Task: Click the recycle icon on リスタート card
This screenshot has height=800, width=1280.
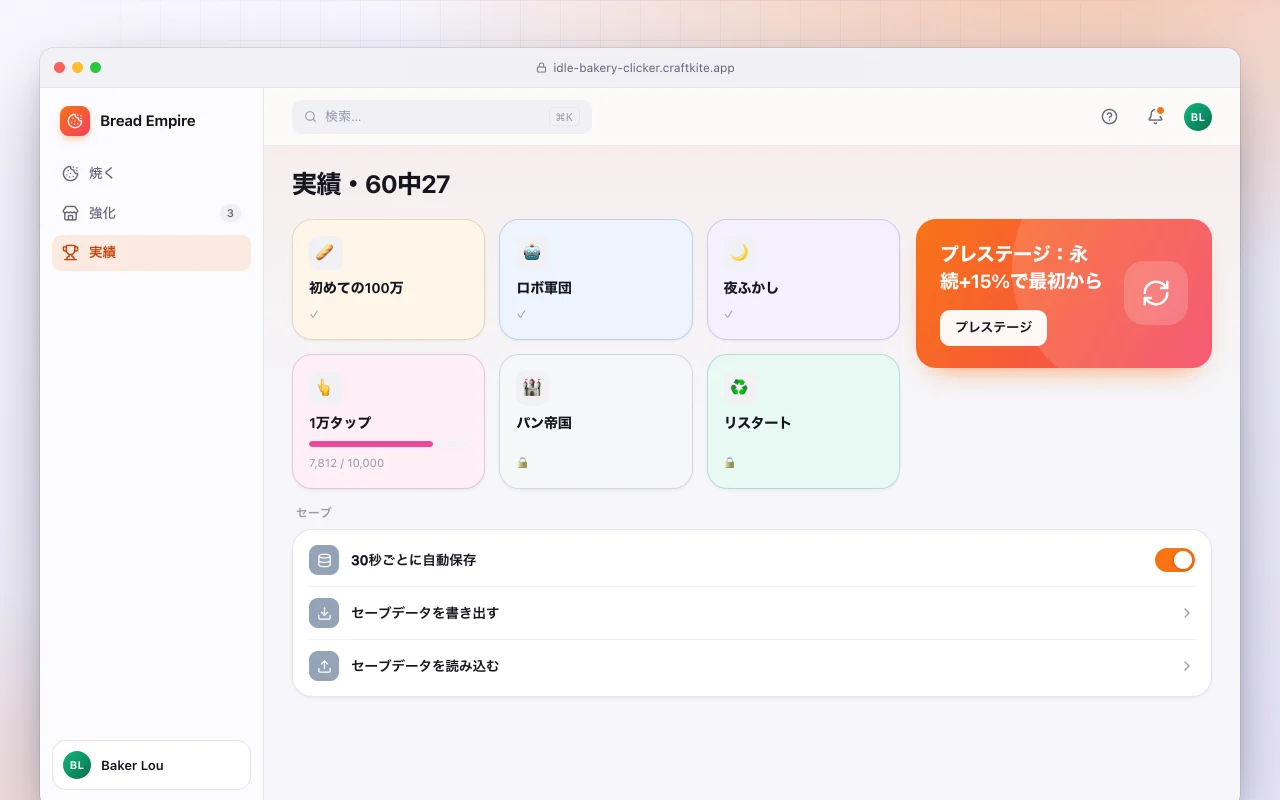Action: click(740, 388)
